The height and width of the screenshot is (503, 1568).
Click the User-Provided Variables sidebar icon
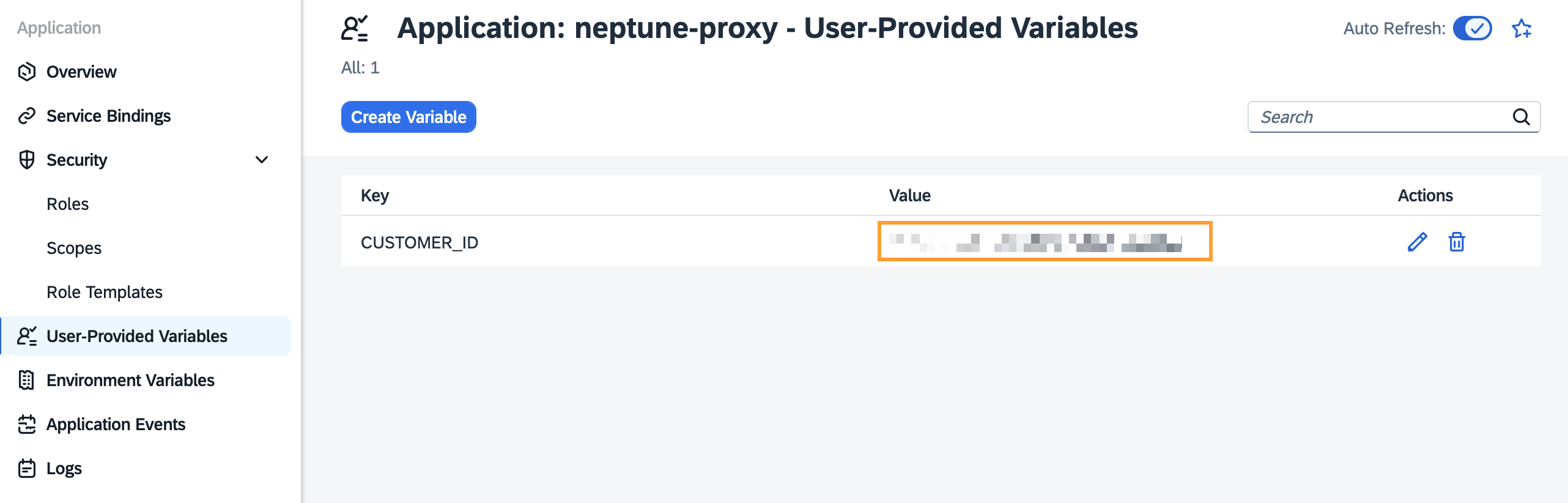pyautogui.click(x=27, y=336)
